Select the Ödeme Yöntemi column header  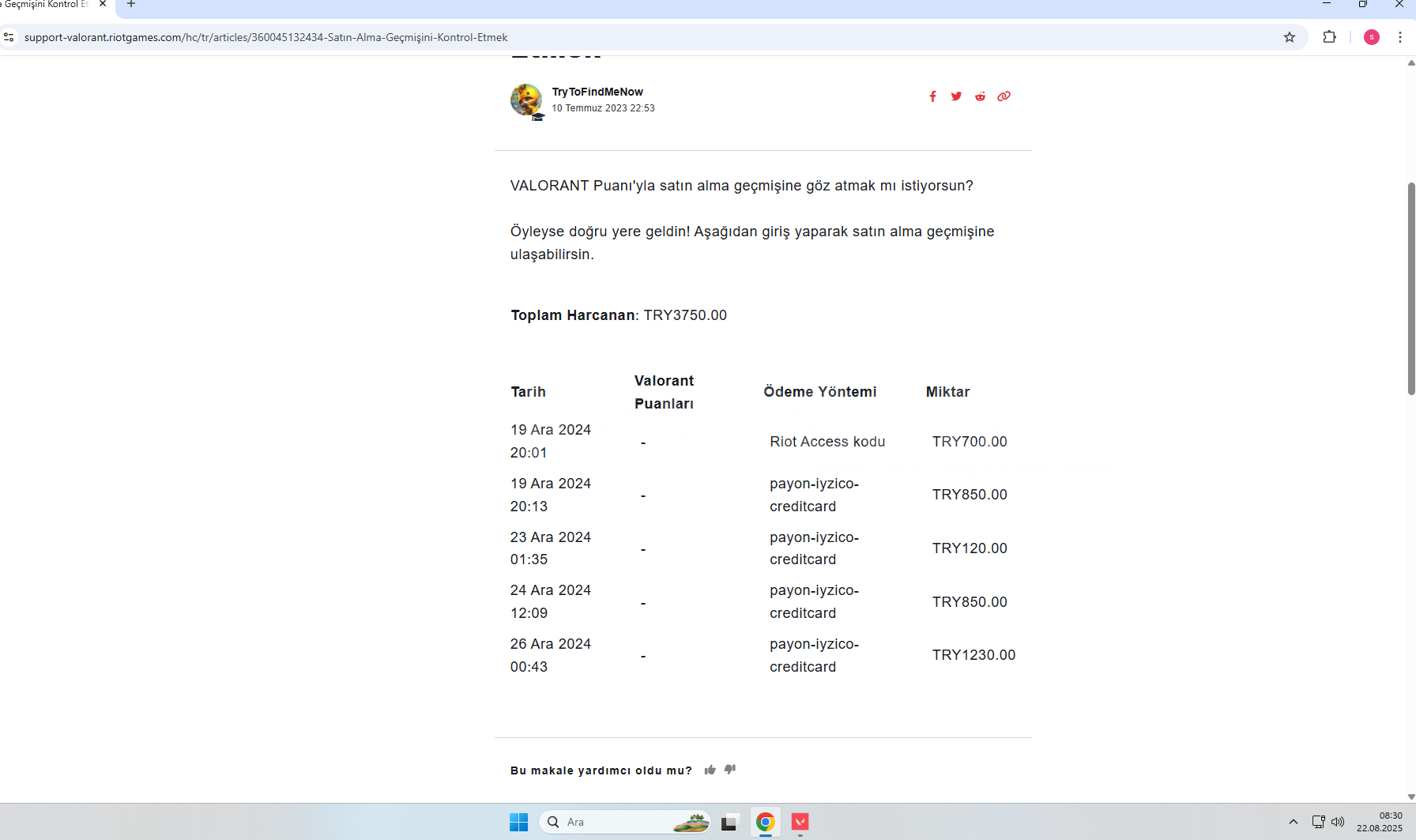(x=820, y=392)
